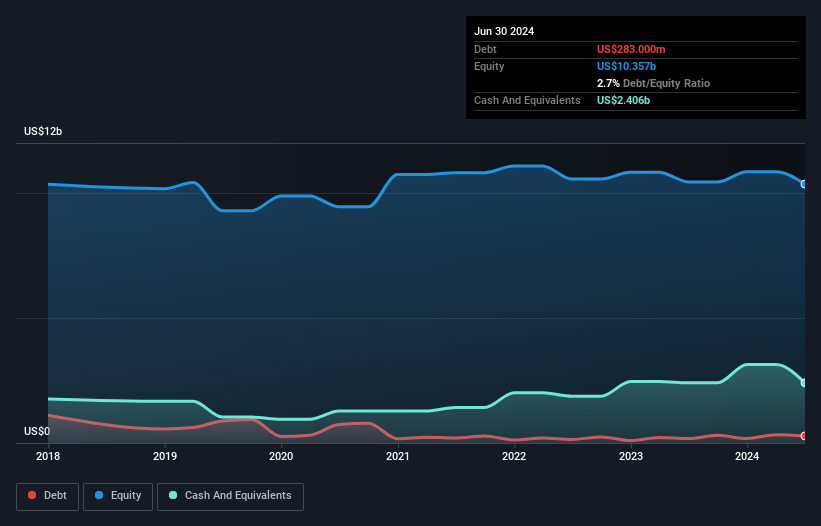
Task: Select the 2020 x-axis label
Action: tap(281, 456)
